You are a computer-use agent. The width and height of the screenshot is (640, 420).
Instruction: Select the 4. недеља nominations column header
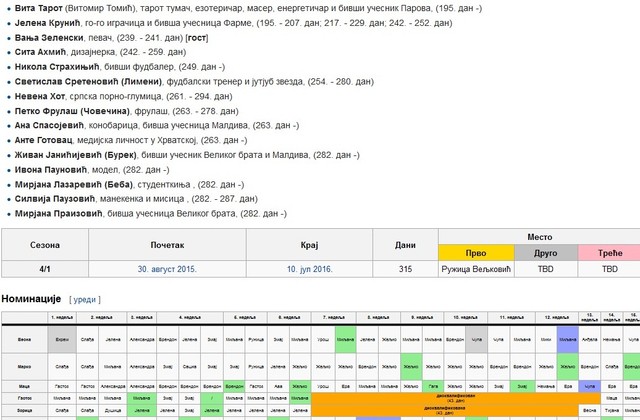(x=190, y=317)
